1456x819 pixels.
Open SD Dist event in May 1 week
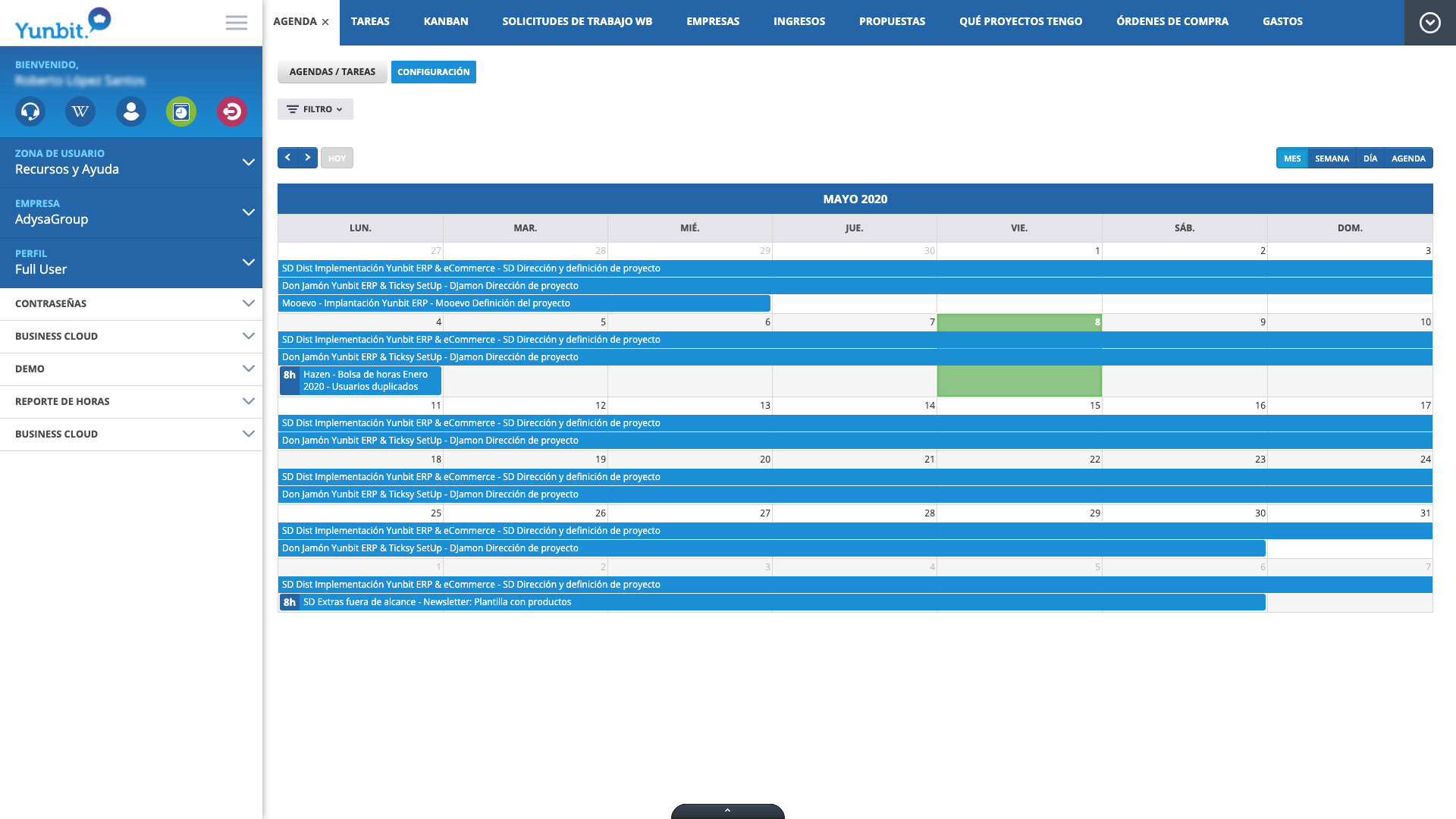tap(855, 268)
